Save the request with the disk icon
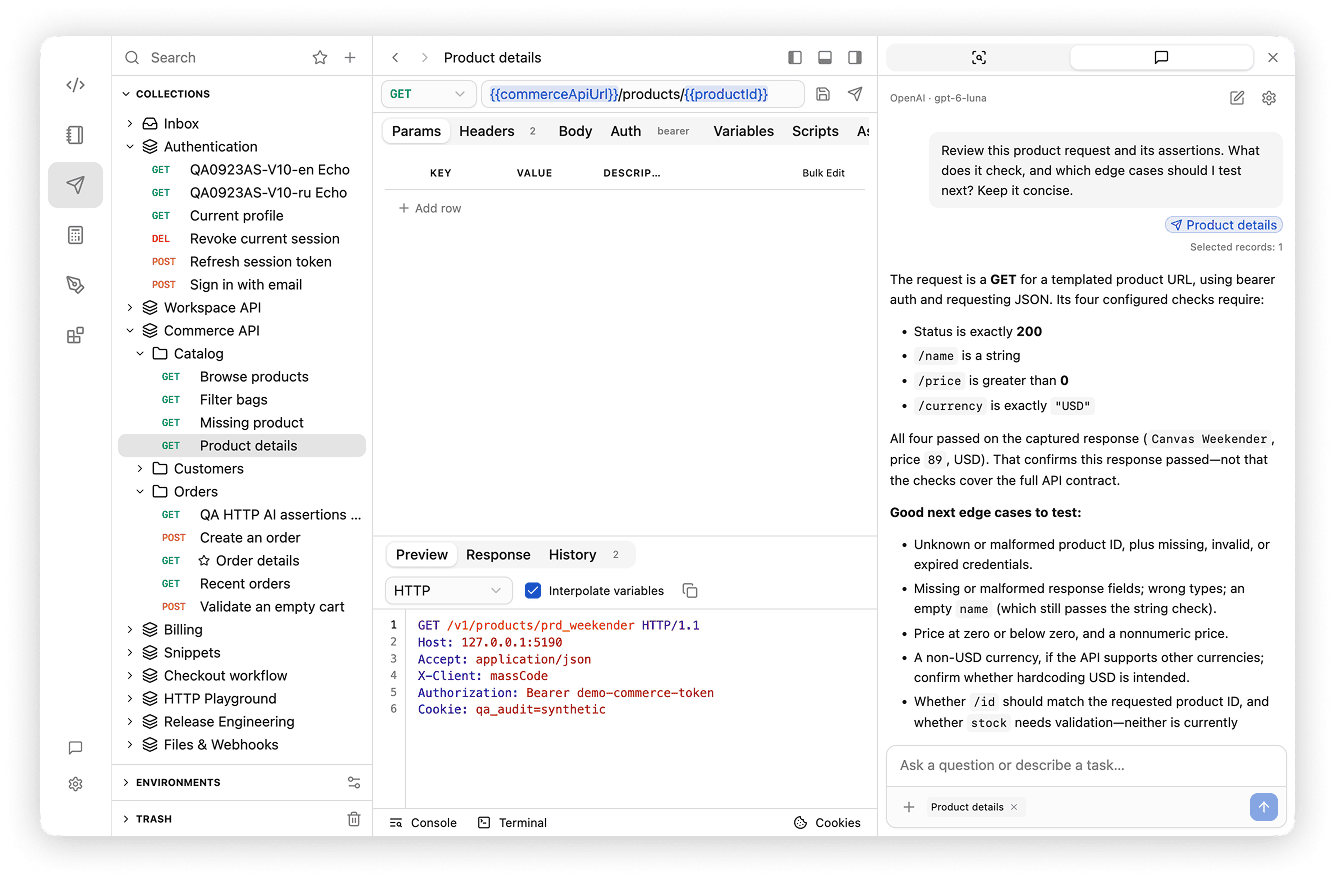Image resolution: width=1335 pixels, height=880 pixels. (x=823, y=94)
